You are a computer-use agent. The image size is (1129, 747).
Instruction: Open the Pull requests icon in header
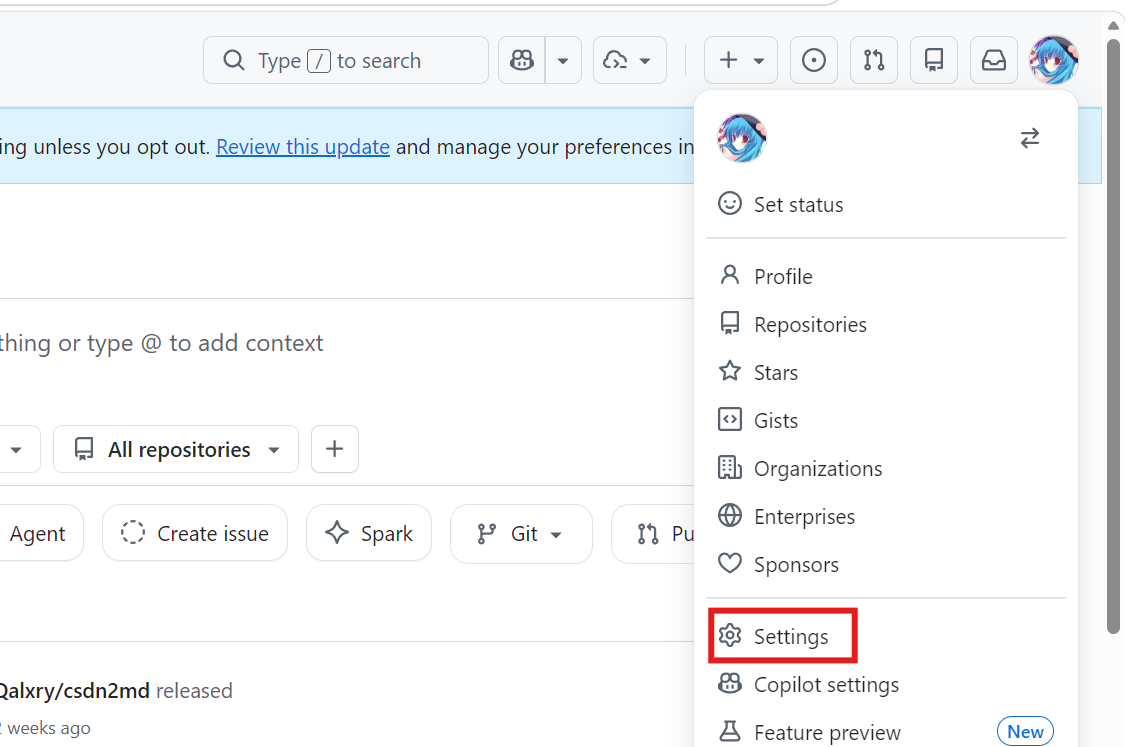coord(873,61)
